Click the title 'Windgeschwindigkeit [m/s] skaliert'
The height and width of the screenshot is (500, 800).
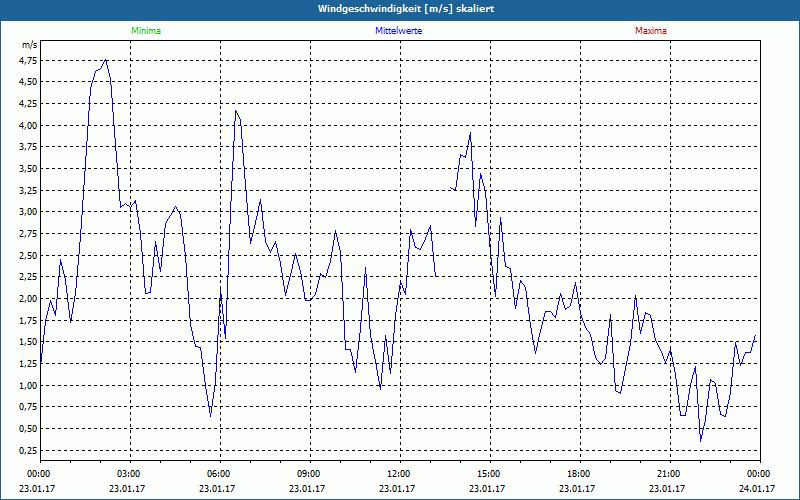click(x=406, y=9)
